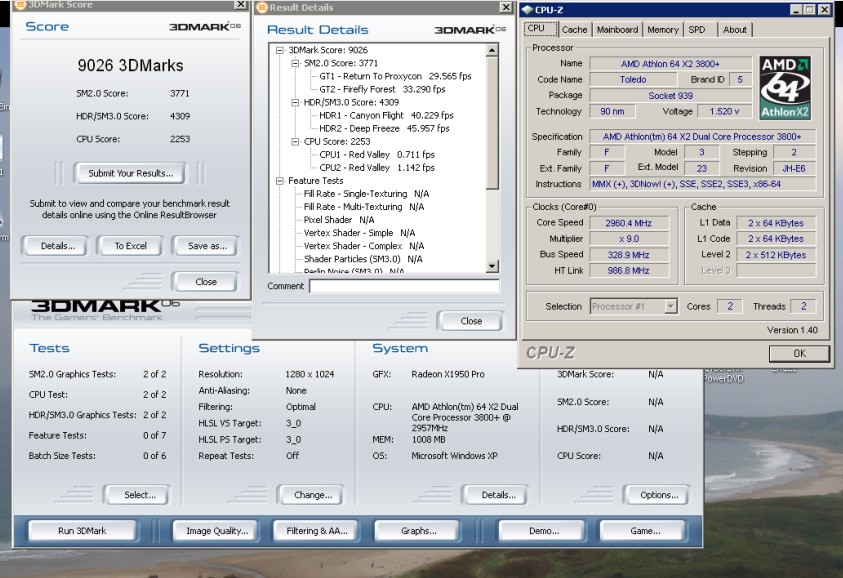Open the Mainboard tab in CPU-Z
The width and height of the screenshot is (843, 578).
click(617, 30)
